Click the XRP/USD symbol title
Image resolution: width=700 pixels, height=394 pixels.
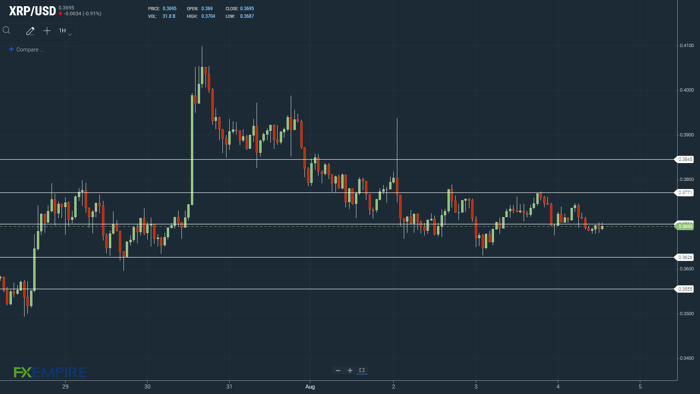33,11
